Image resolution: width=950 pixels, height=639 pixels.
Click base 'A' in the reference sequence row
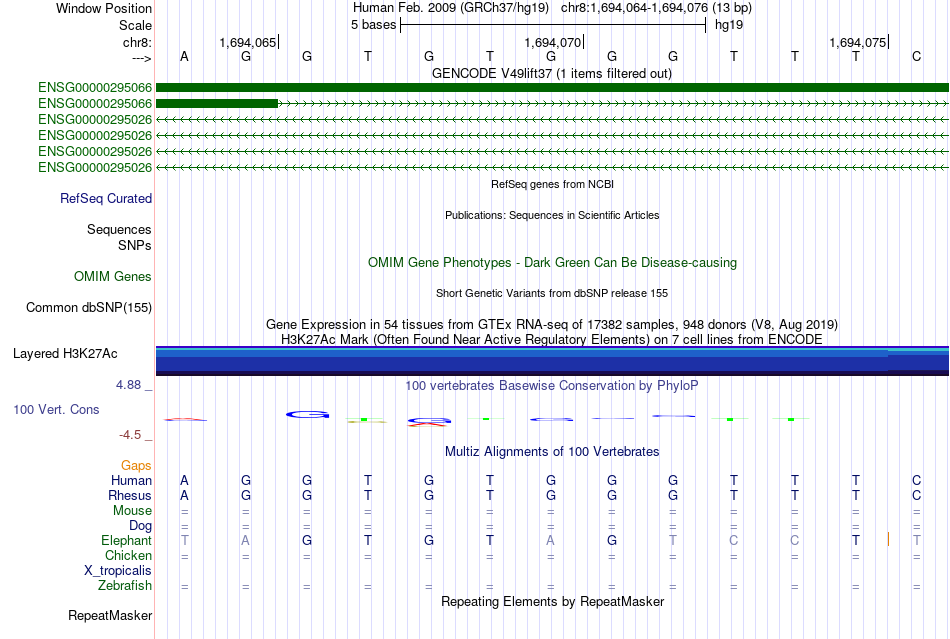pos(184,56)
